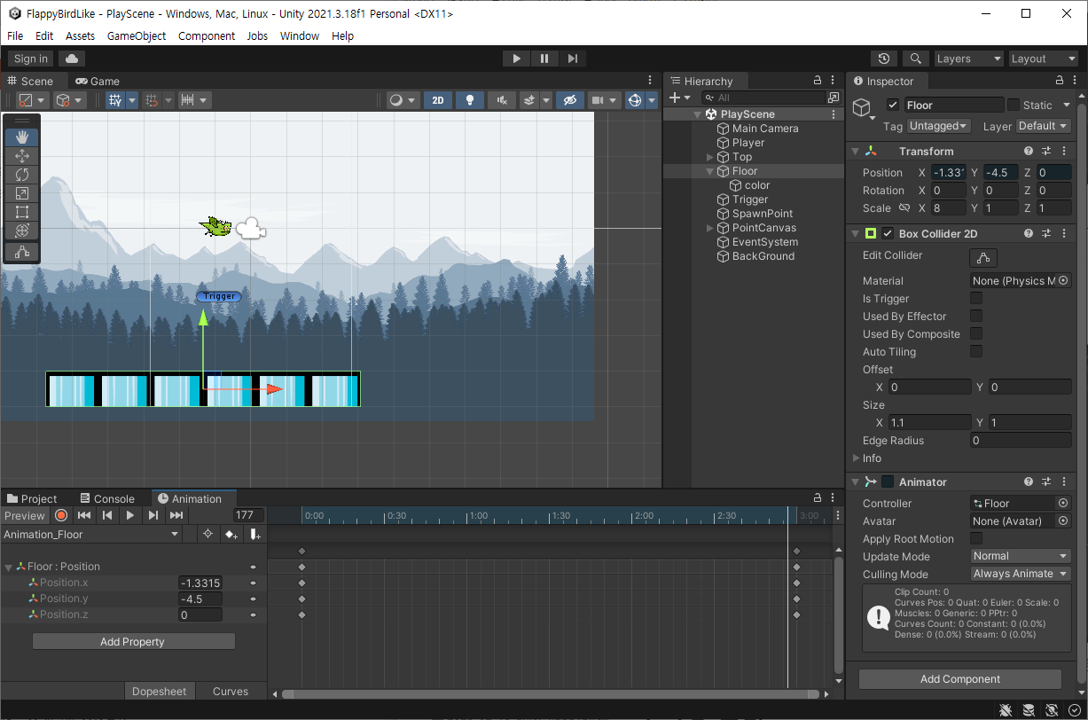Switch to the Console tab
The height and width of the screenshot is (720, 1088).
[x=108, y=499]
